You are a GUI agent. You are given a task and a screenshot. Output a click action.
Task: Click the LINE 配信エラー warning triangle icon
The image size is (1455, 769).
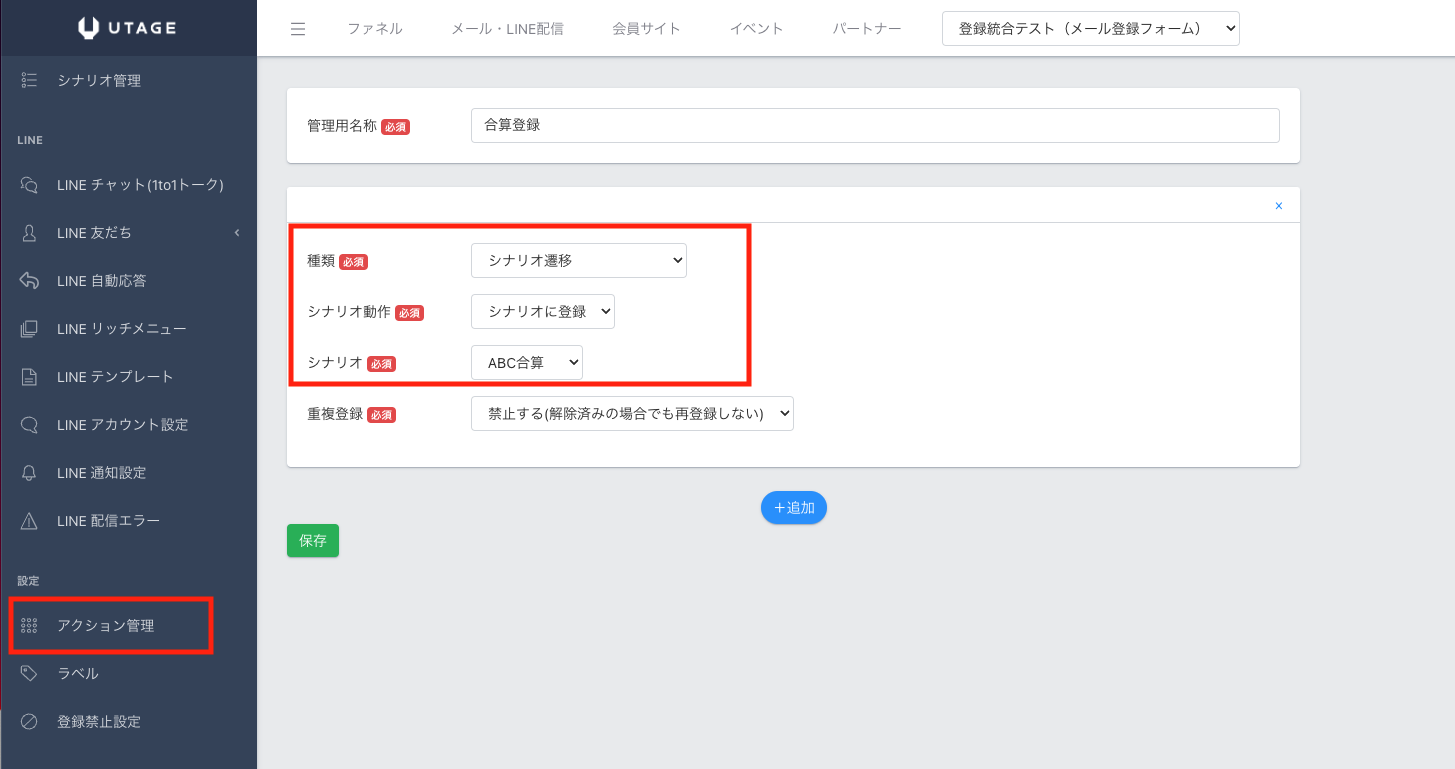click(x=29, y=521)
